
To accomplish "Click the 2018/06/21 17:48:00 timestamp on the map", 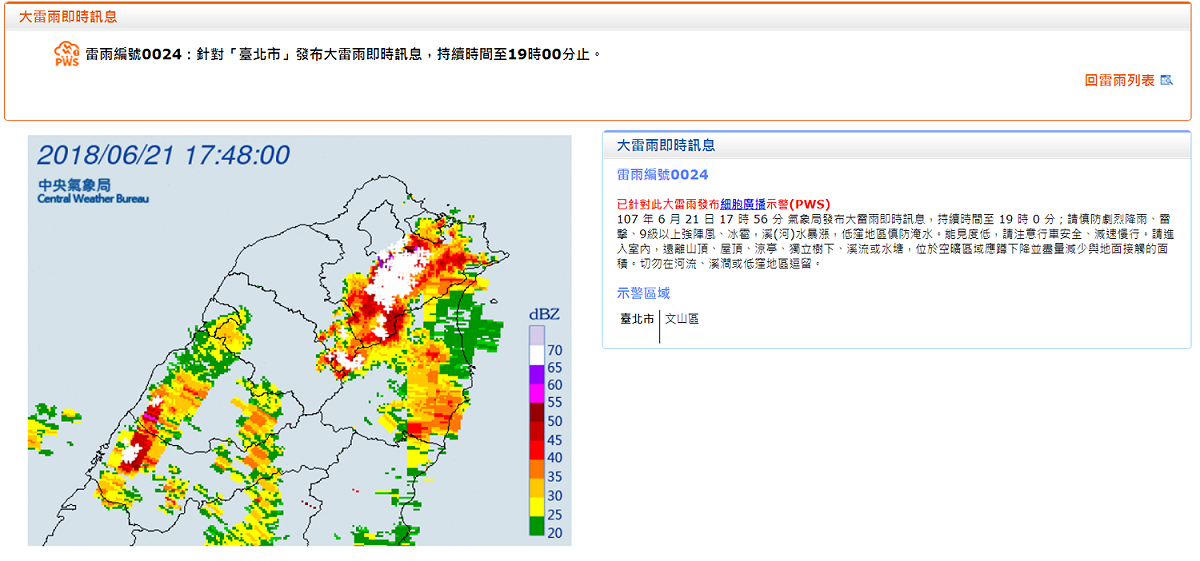I will tap(163, 155).
